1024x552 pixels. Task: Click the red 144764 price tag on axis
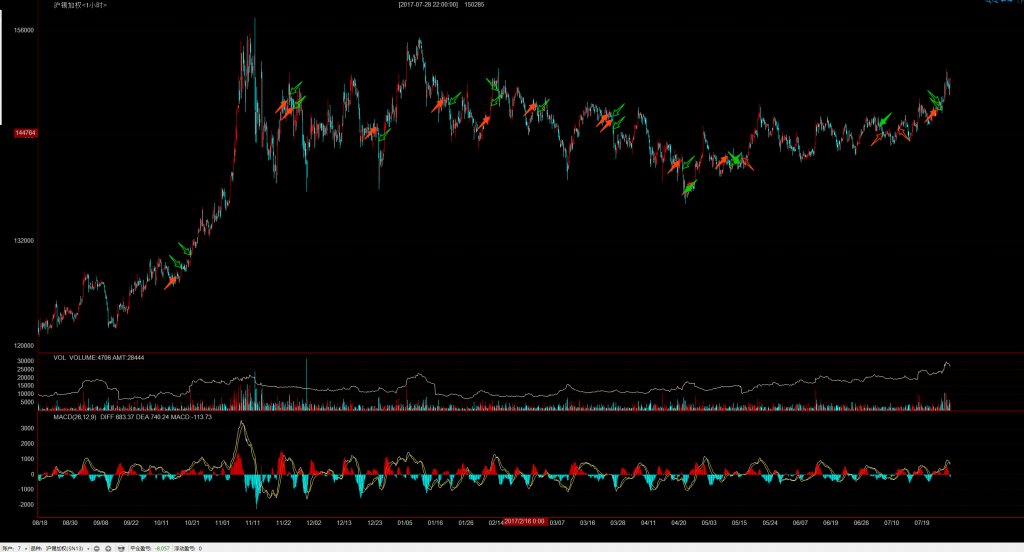25,133
